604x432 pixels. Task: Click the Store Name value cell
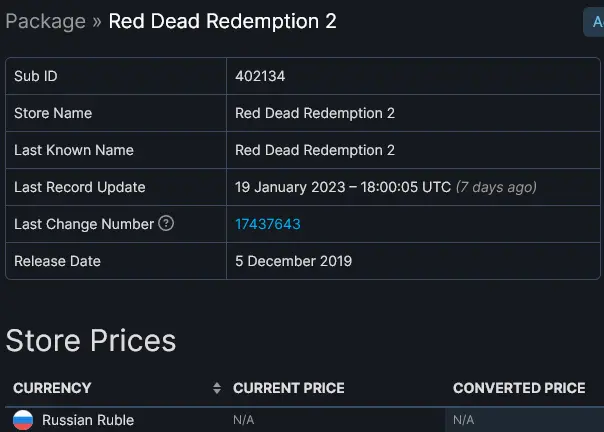(413, 113)
